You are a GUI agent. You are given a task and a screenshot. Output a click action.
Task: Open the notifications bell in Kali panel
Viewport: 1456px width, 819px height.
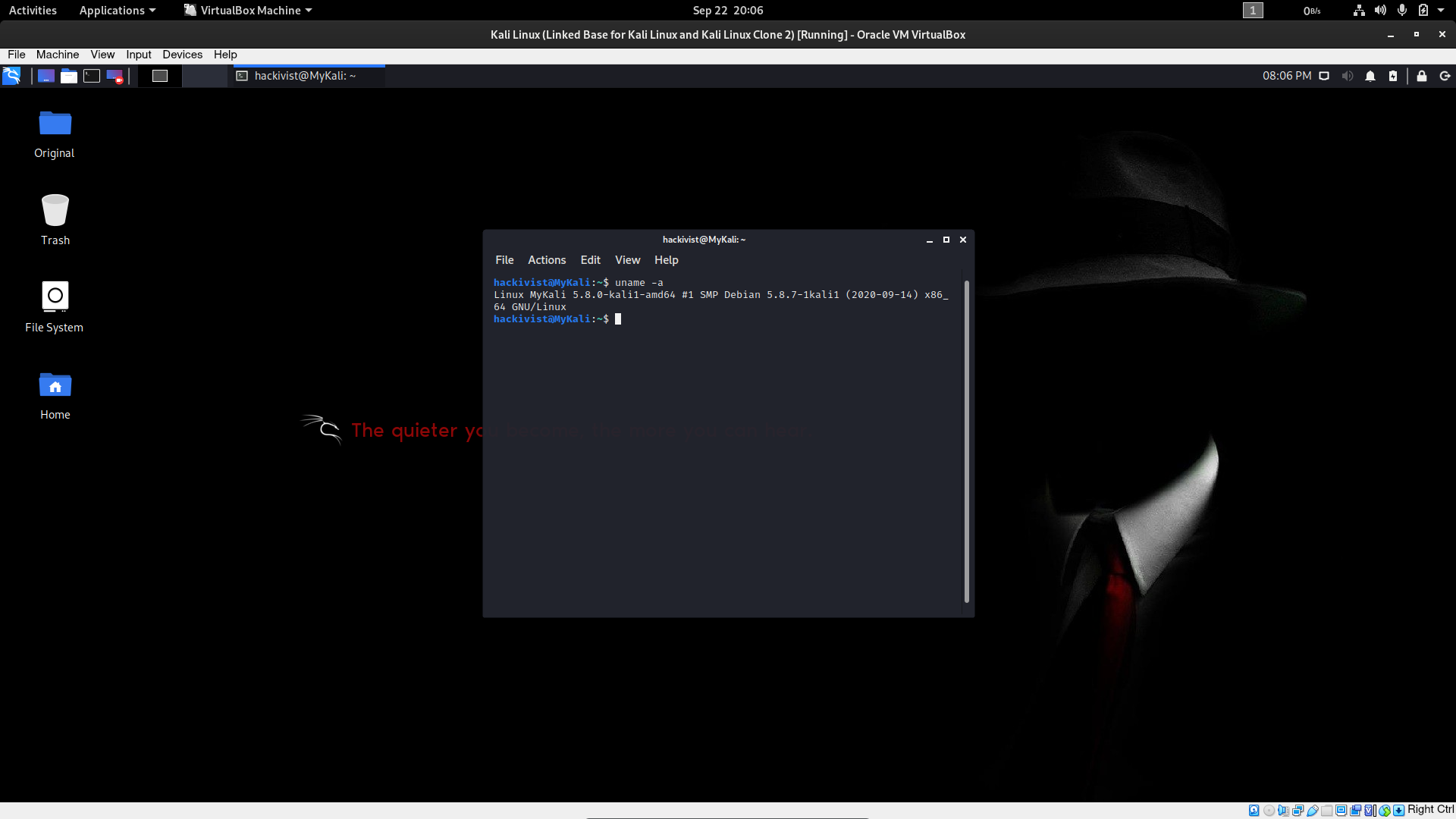coord(1370,76)
